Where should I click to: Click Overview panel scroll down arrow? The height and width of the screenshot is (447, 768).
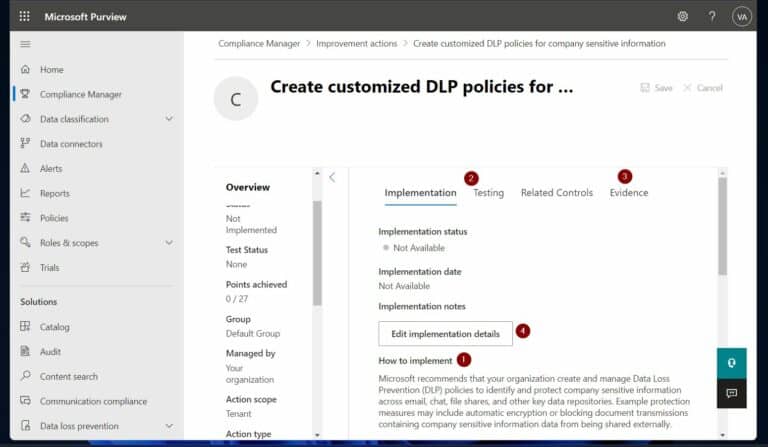(x=317, y=435)
